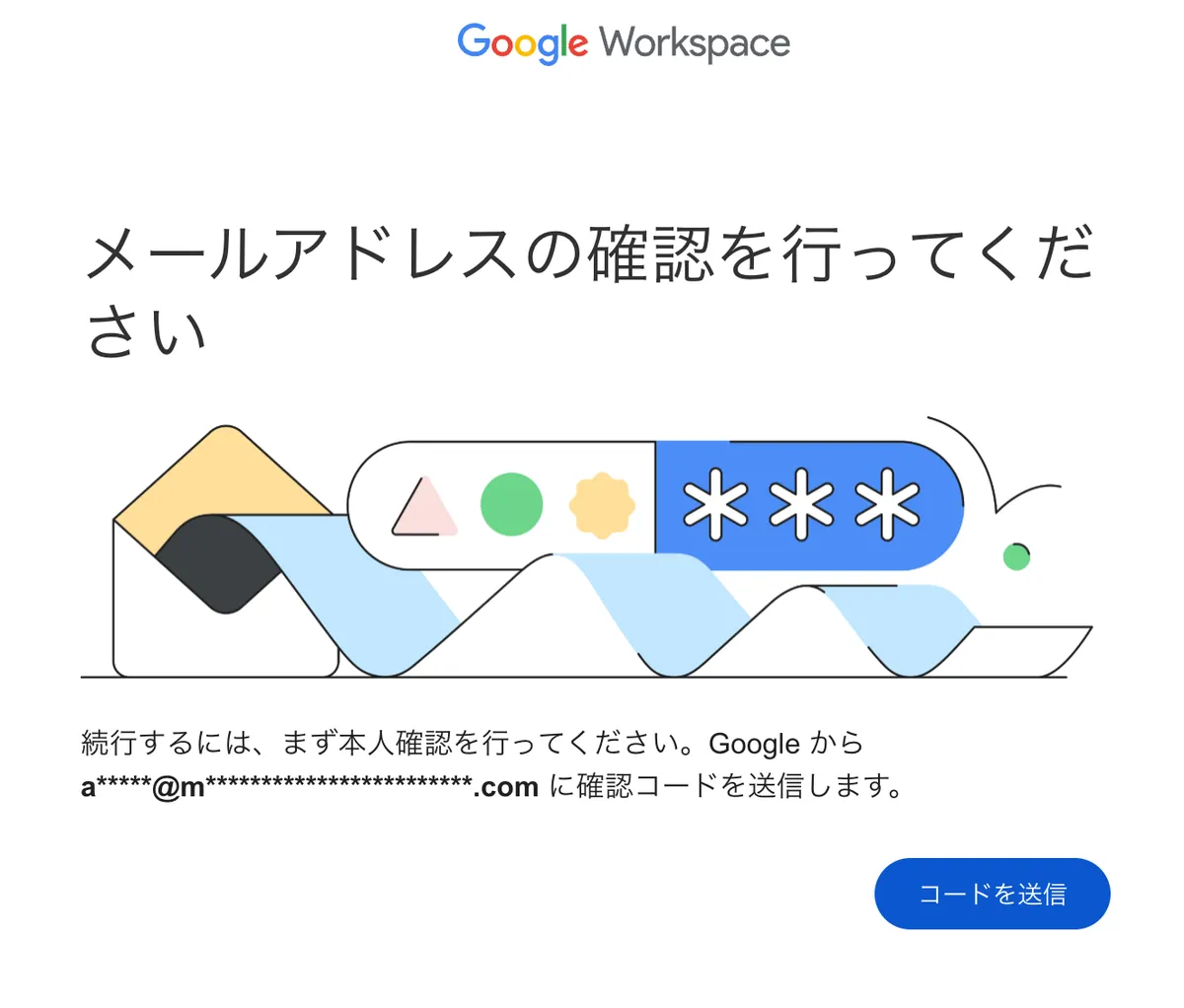Click the first white asterisk on blue

(717, 504)
